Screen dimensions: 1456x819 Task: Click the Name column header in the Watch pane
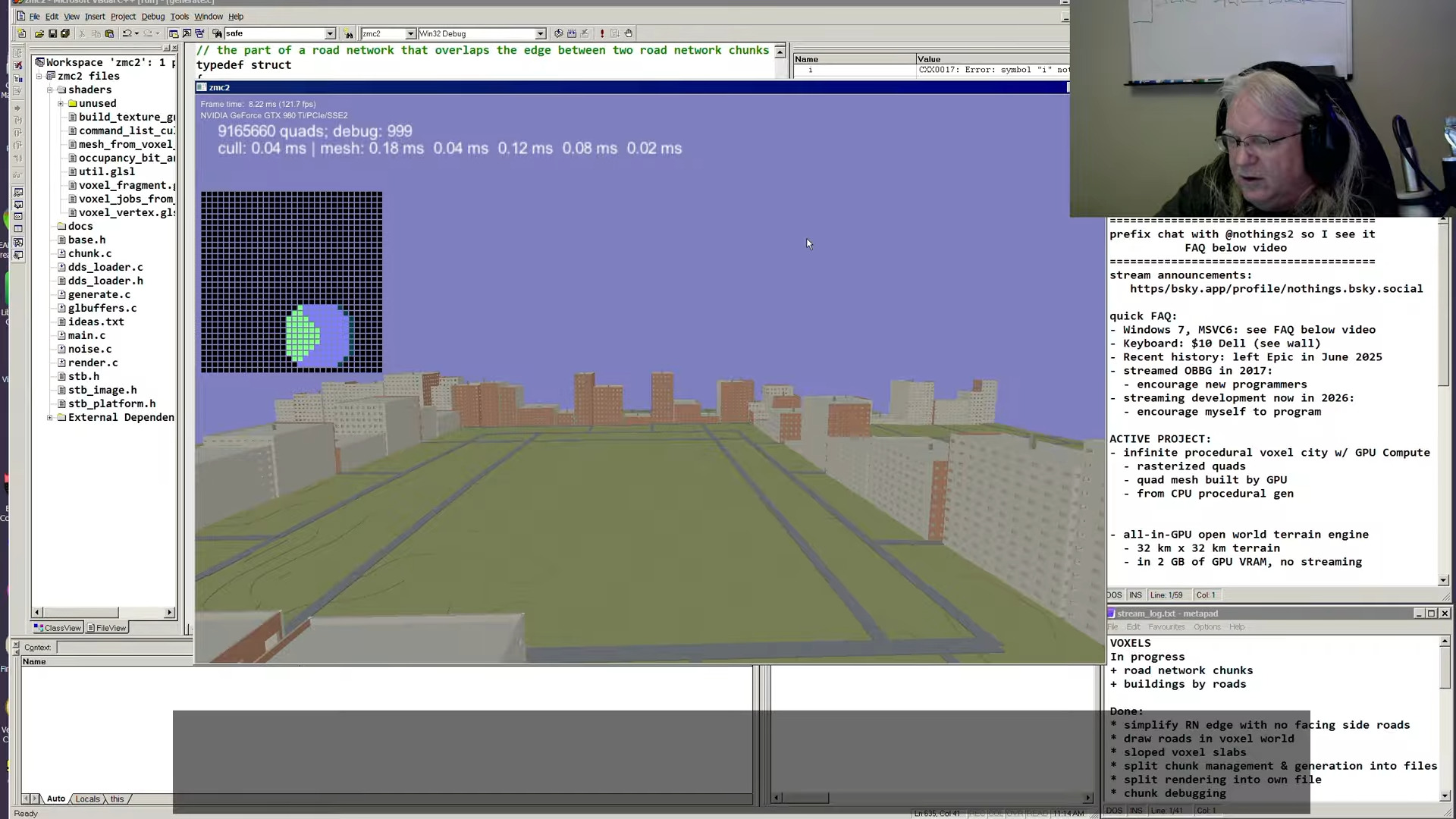(x=854, y=59)
